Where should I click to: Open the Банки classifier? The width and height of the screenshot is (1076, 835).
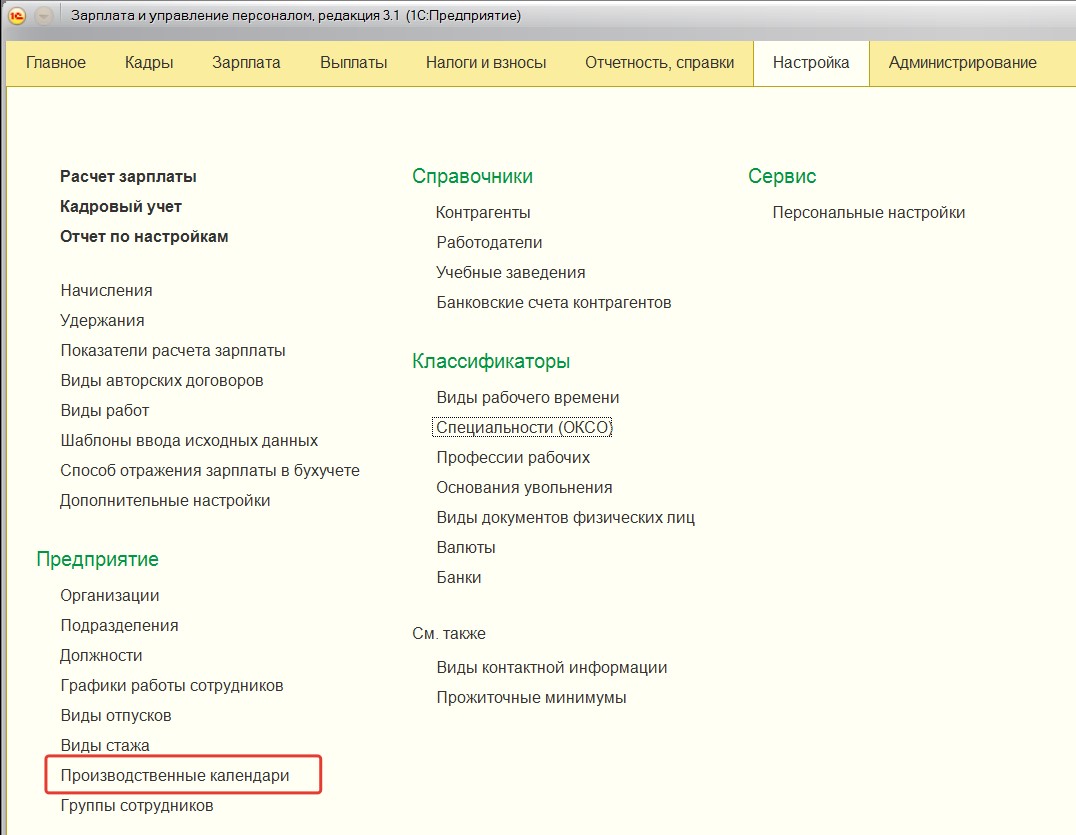pos(459,578)
